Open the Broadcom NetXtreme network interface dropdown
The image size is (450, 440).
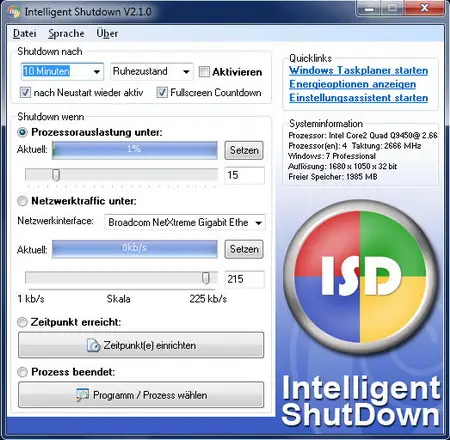pos(185,222)
